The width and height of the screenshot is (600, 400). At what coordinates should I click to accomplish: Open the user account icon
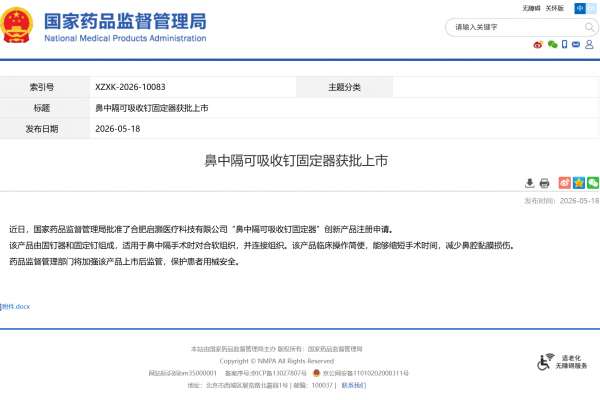click(x=589, y=44)
